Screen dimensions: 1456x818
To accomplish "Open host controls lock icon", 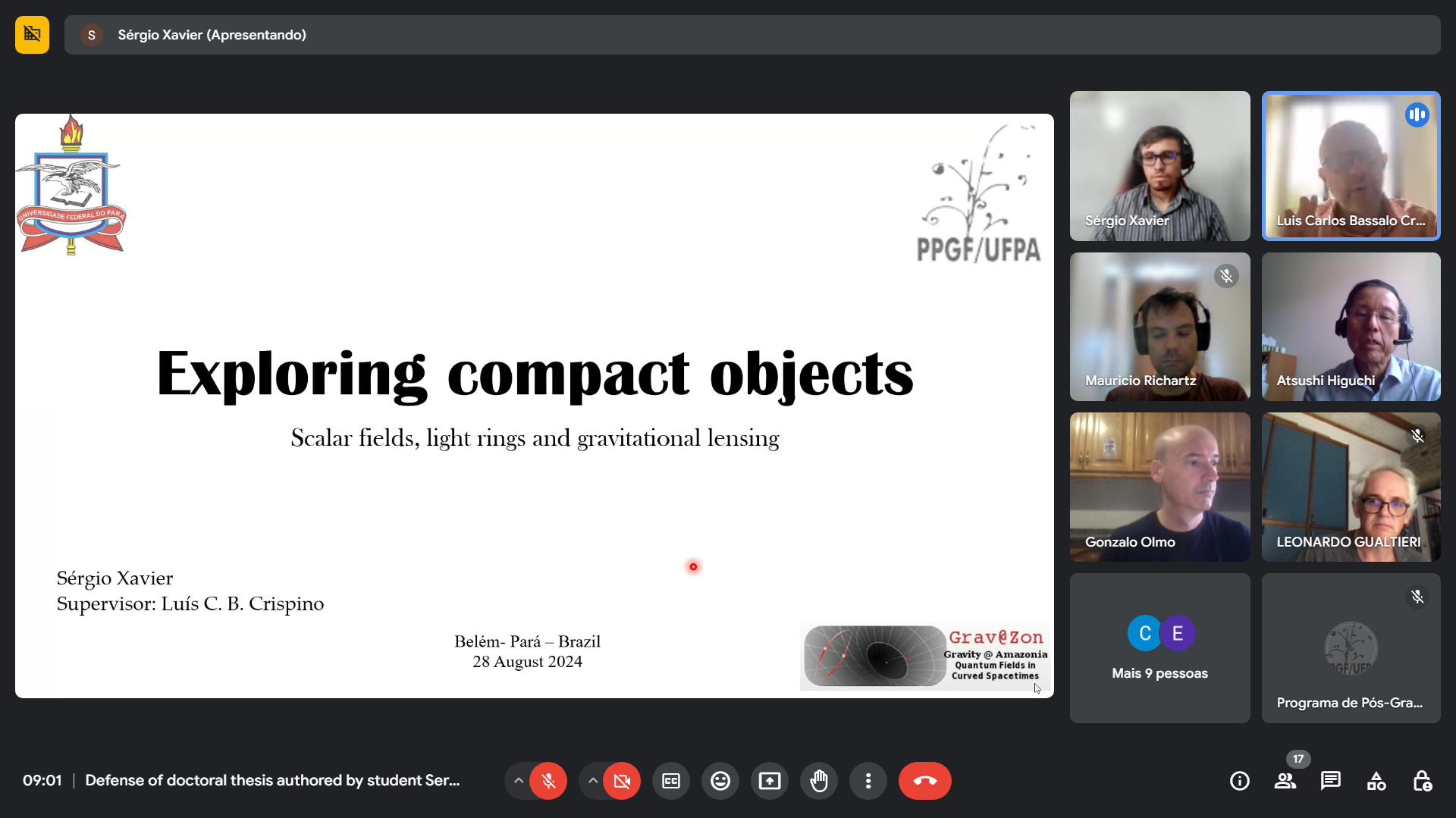I will pyautogui.click(x=1422, y=781).
